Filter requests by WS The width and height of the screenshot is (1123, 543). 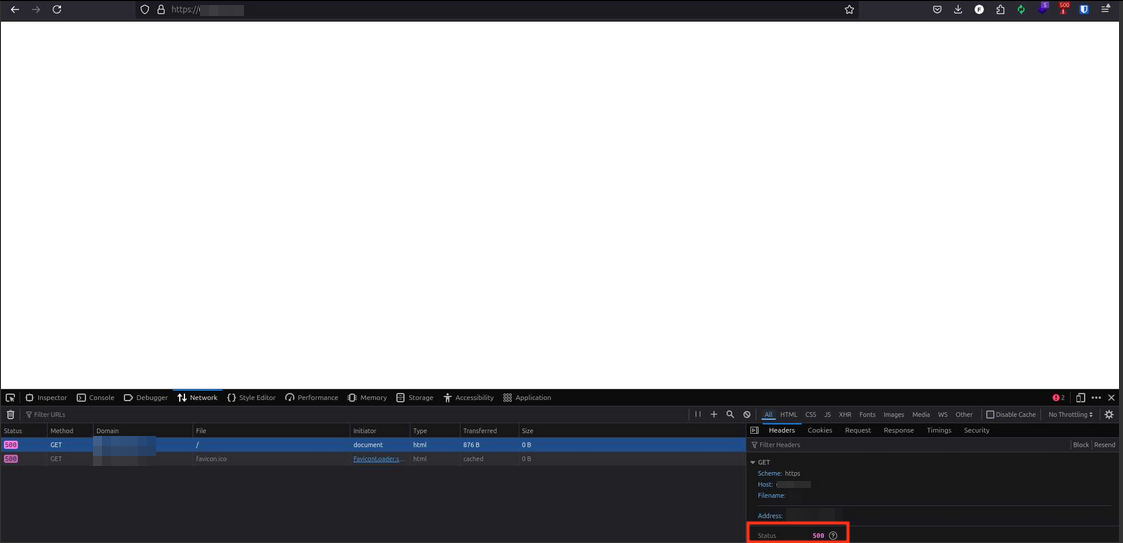click(943, 415)
